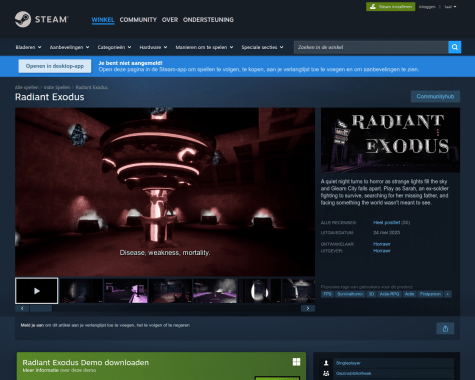
Task: Click the Meld je aan link
Action: tap(32, 325)
